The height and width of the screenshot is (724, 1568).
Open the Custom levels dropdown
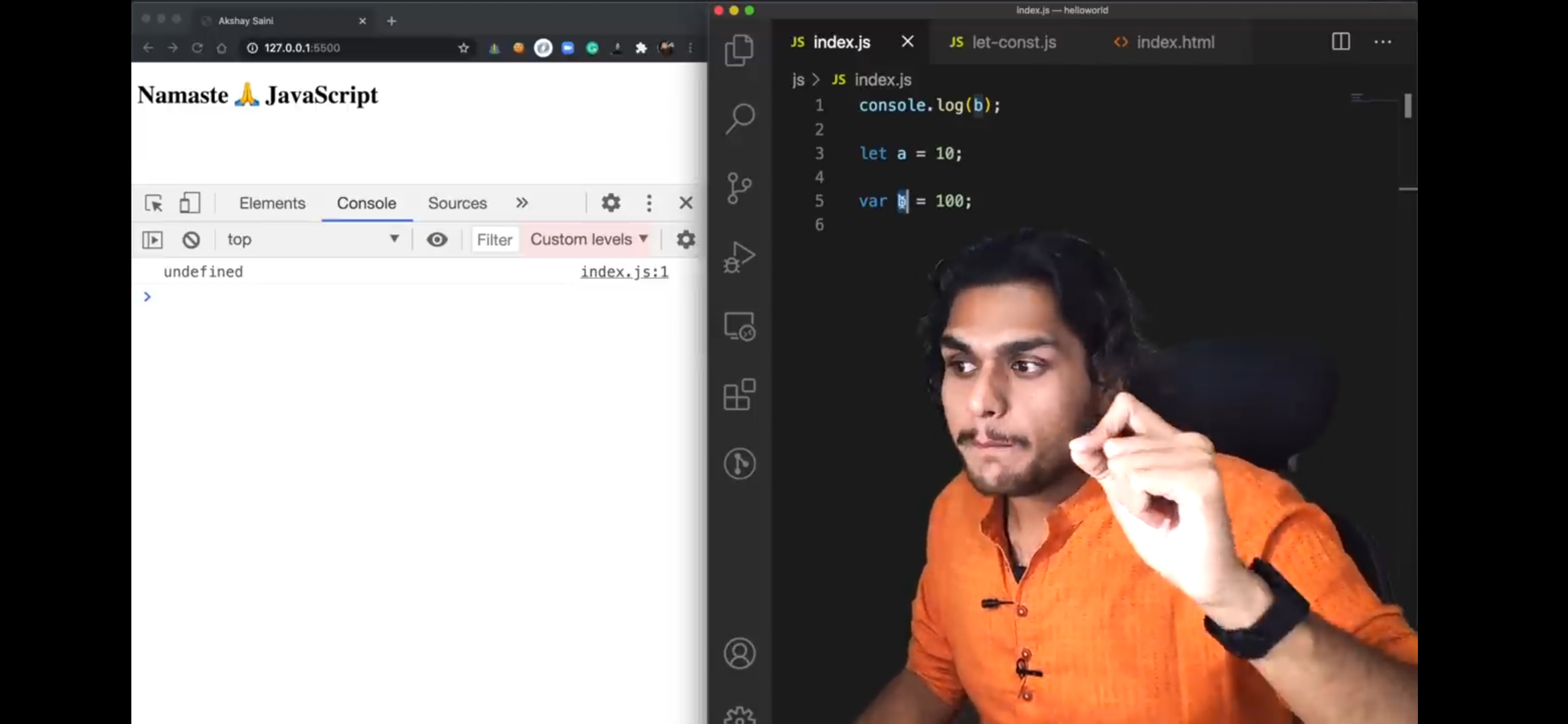point(588,239)
